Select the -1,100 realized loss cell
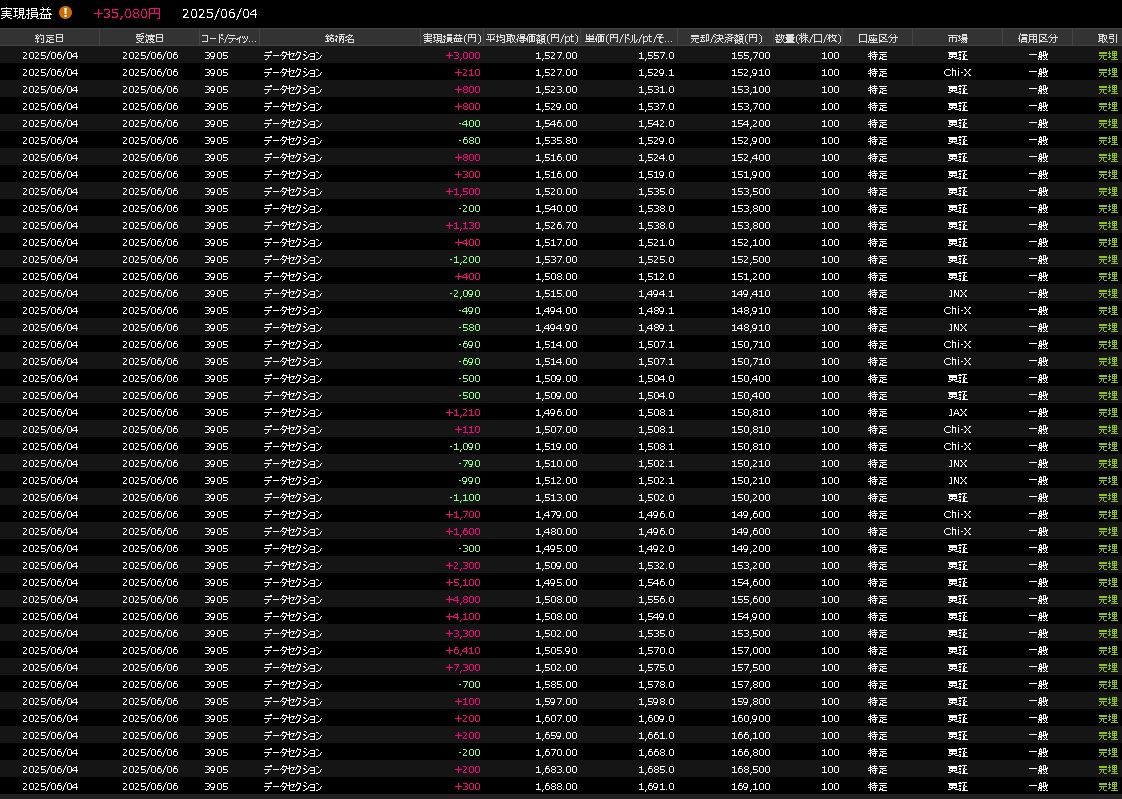 (x=465, y=498)
